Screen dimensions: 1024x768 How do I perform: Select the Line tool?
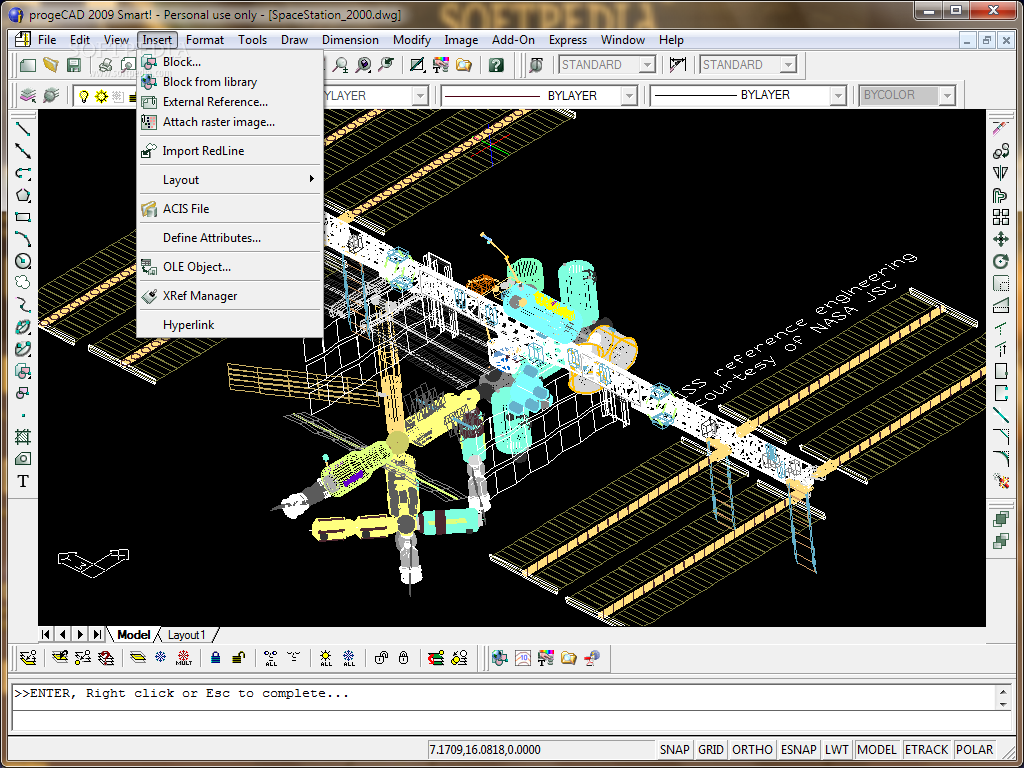pos(23,129)
